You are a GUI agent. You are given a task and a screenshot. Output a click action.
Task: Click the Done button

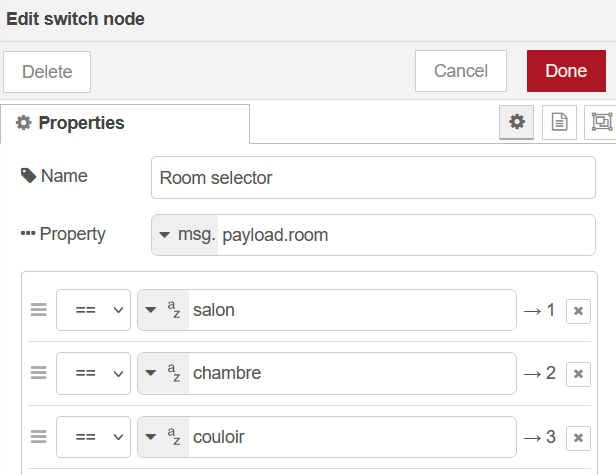click(565, 71)
